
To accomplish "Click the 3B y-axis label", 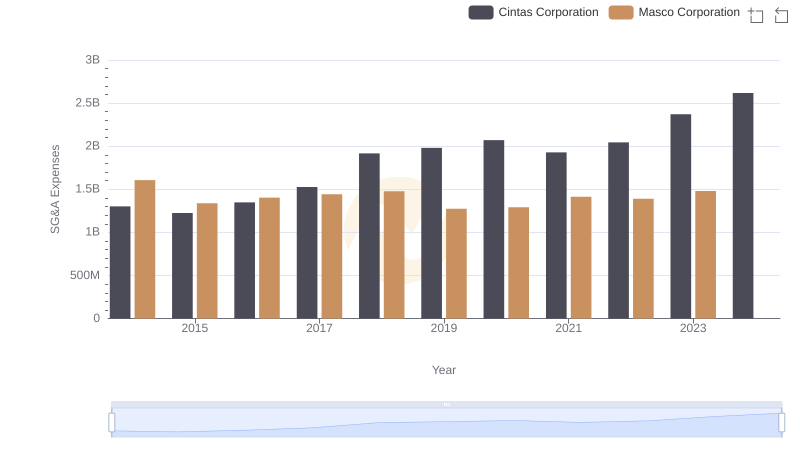I will tap(92, 60).
